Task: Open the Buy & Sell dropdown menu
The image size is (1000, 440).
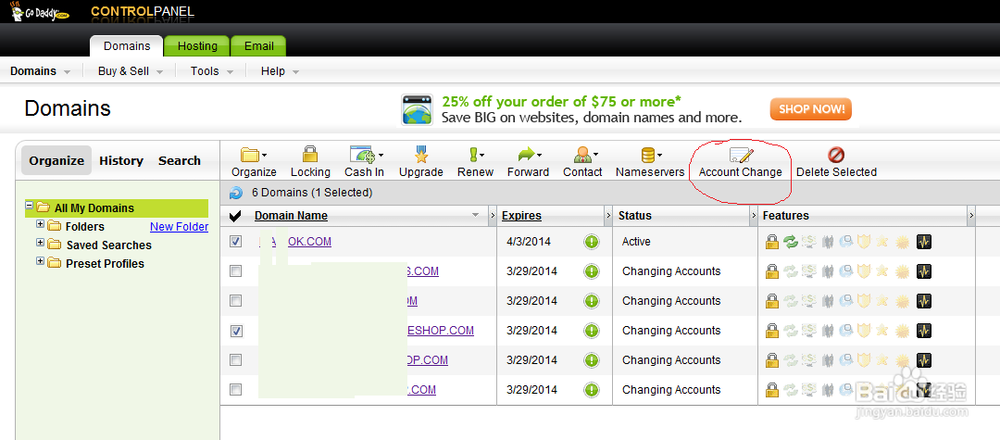Action: coord(130,71)
